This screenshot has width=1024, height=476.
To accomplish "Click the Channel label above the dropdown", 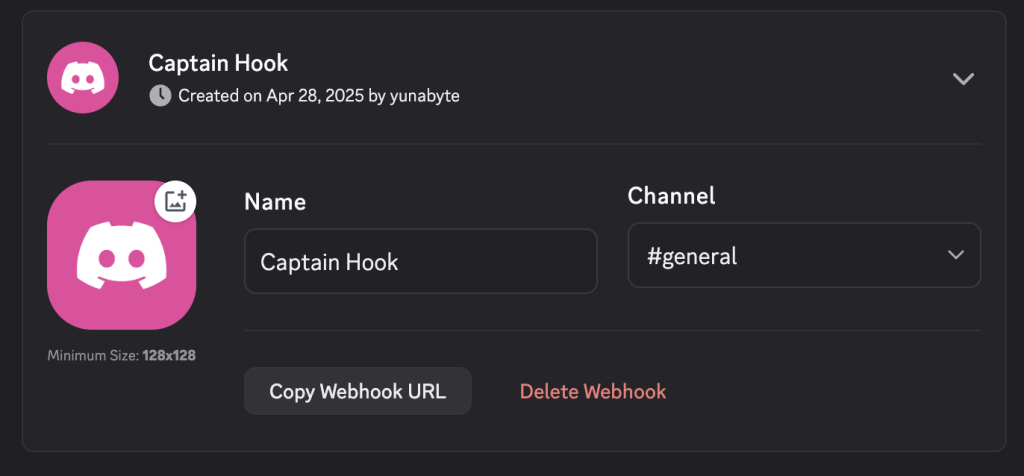I will (x=671, y=195).
